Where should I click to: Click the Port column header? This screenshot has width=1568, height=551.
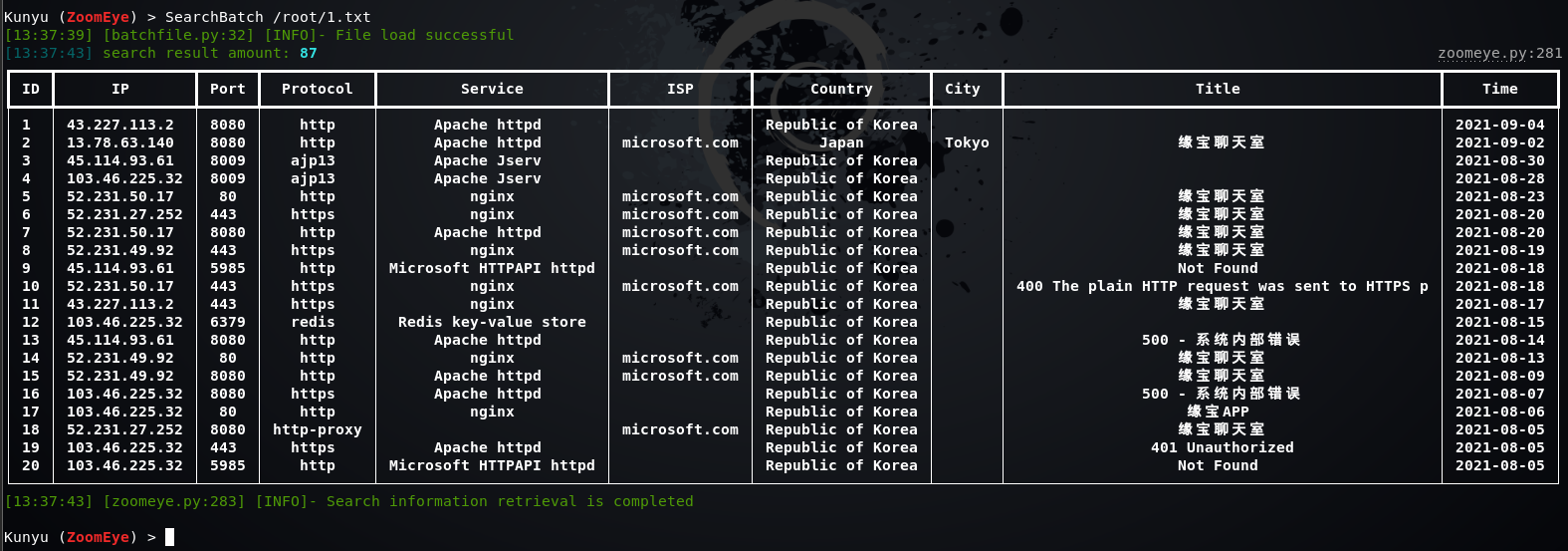click(x=227, y=89)
